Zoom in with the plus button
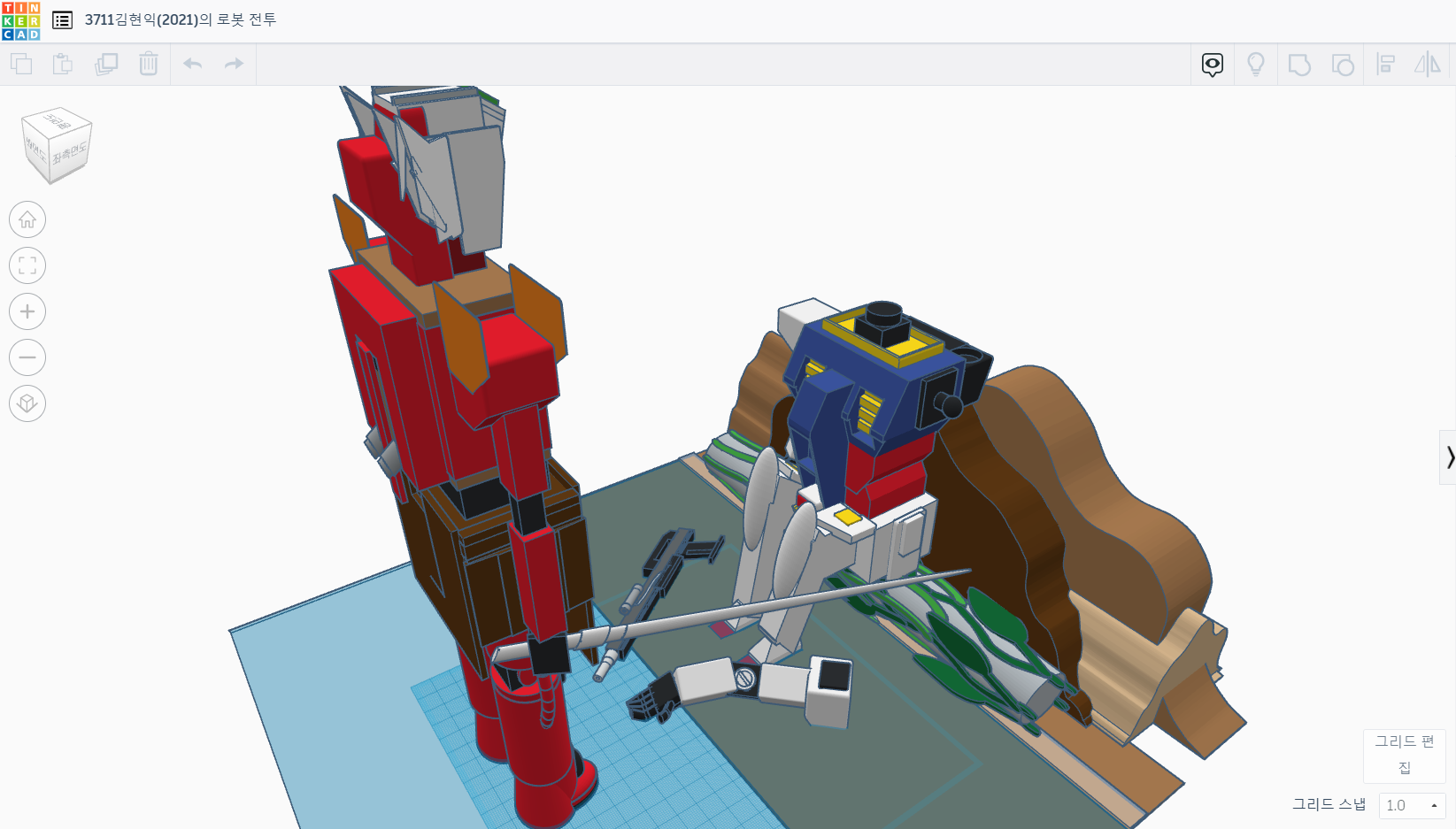The height and width of the screenshot is (829, 1456). tap(27, 311)
